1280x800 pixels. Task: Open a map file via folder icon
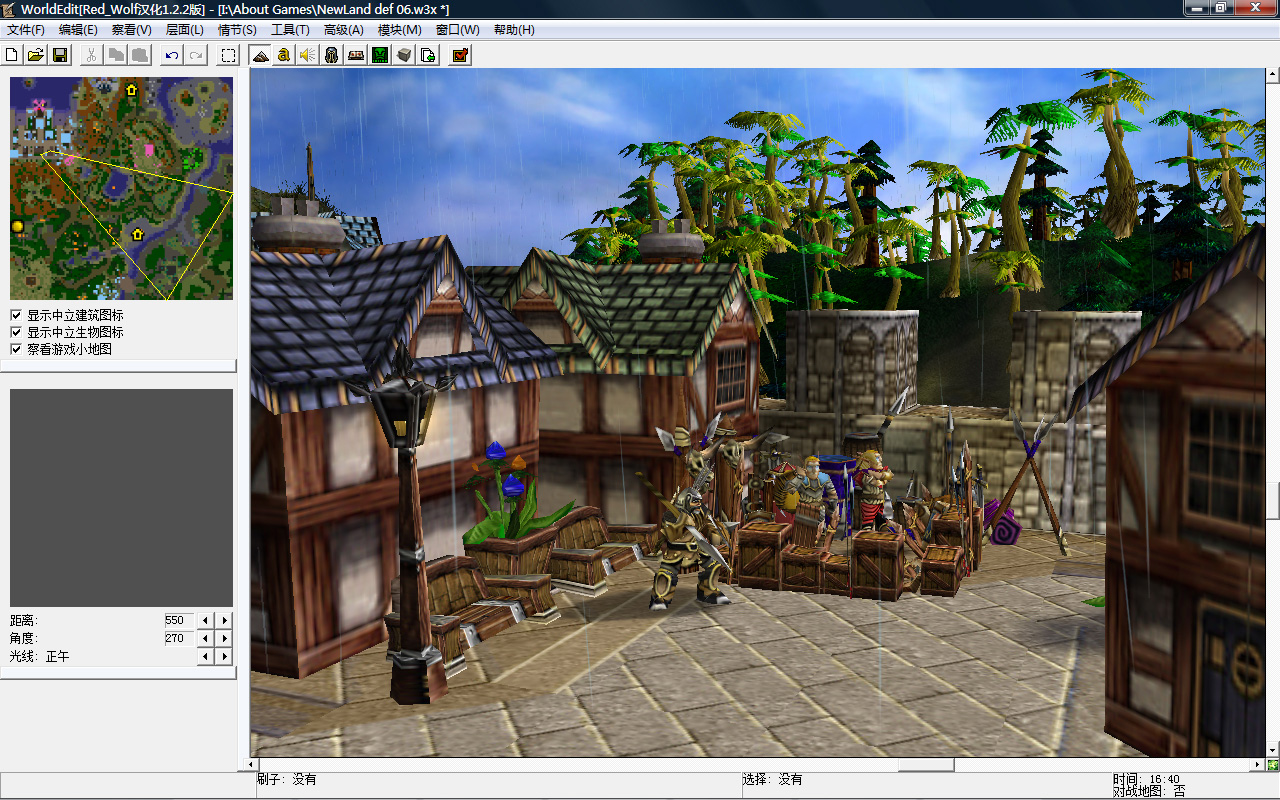pos(36,55)
